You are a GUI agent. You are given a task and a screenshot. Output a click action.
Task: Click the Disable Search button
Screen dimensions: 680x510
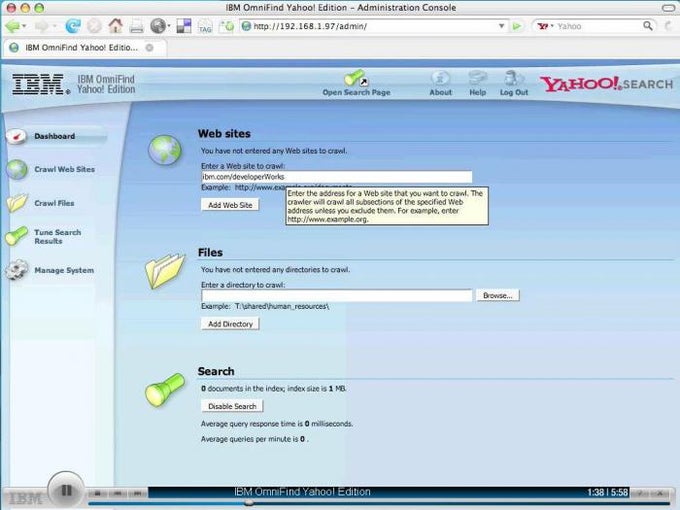point(232,406)
